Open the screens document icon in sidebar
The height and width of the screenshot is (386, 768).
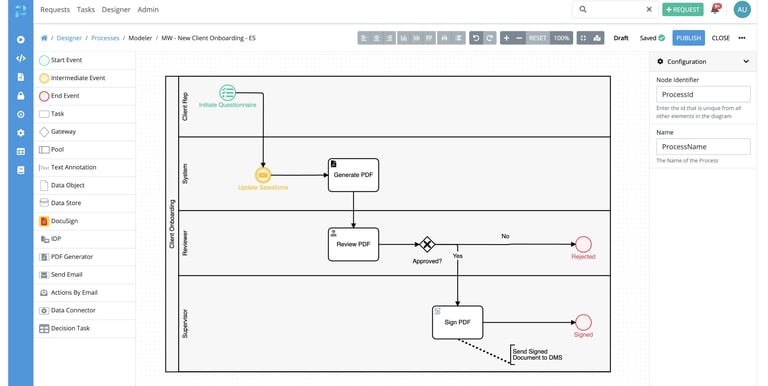tap(21, 77)
